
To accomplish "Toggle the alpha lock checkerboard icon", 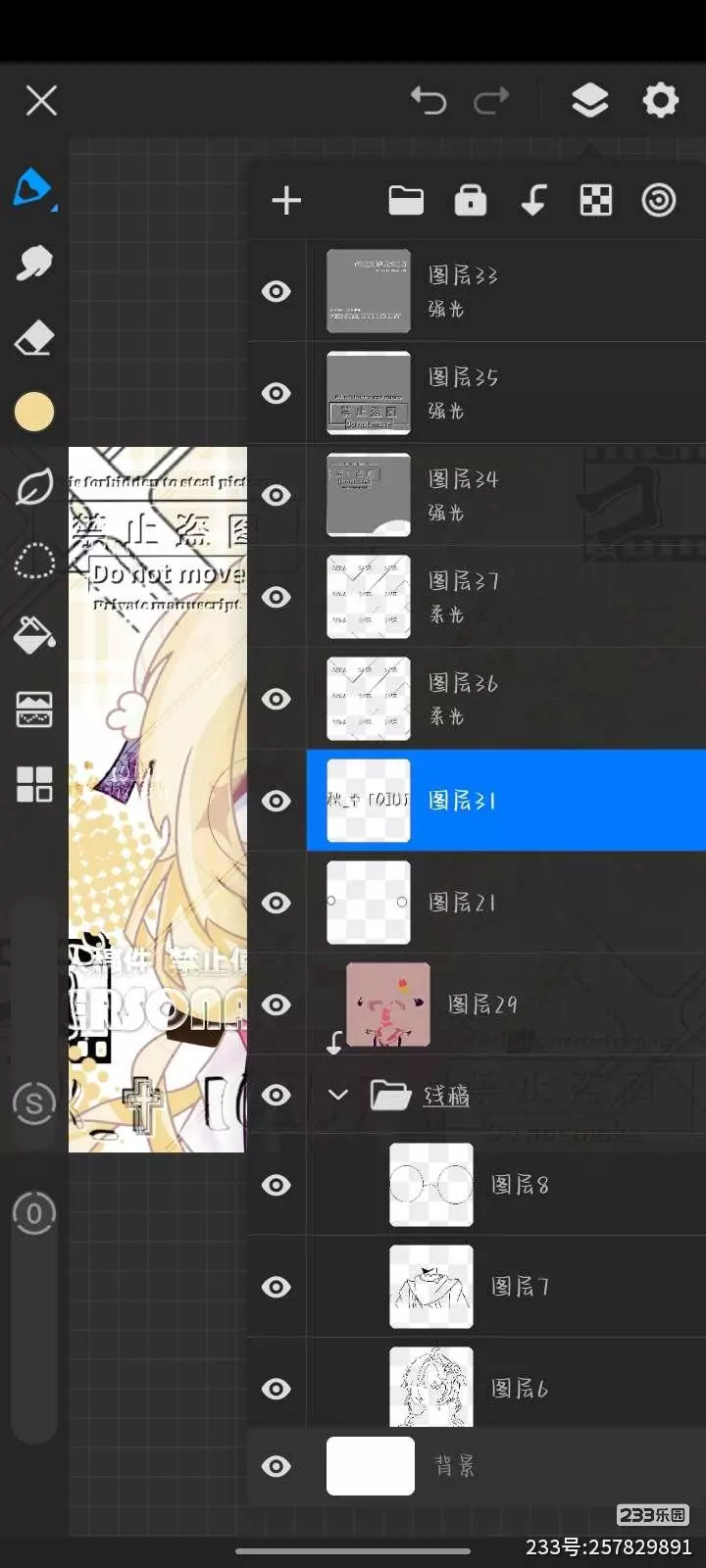I will pos(596,200).
